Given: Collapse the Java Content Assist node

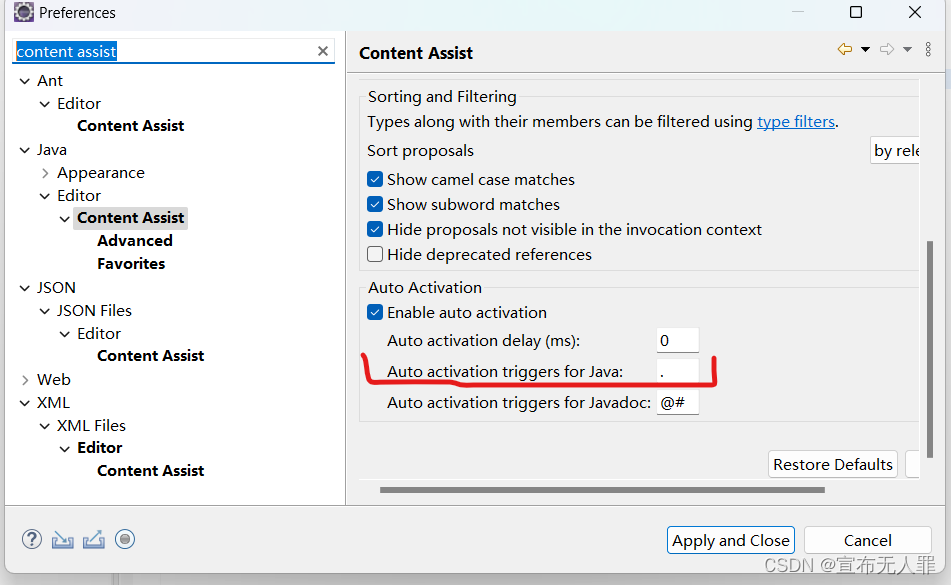Looking at the screenshot, I should pyautogui.click(x=65, y=218).
